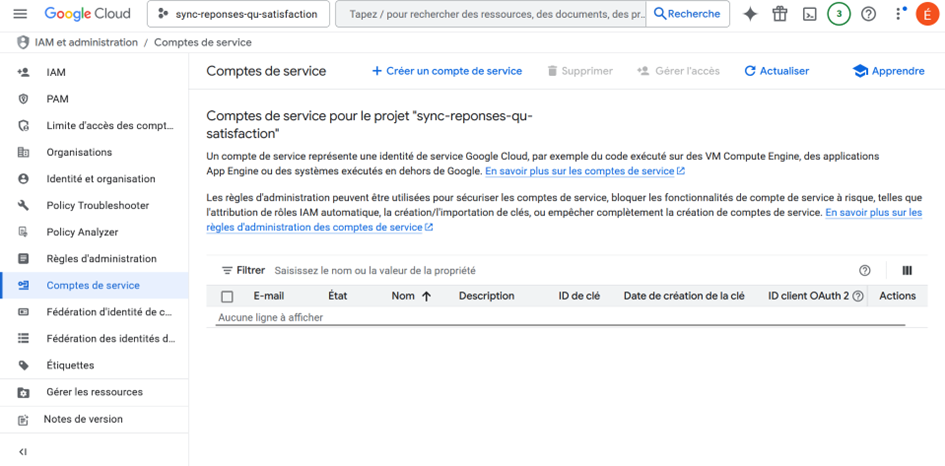Image resolution: width=945 pixels, height=466 pixels.
Task: Click the Filtrer filter icon
Action: (227, 271)
